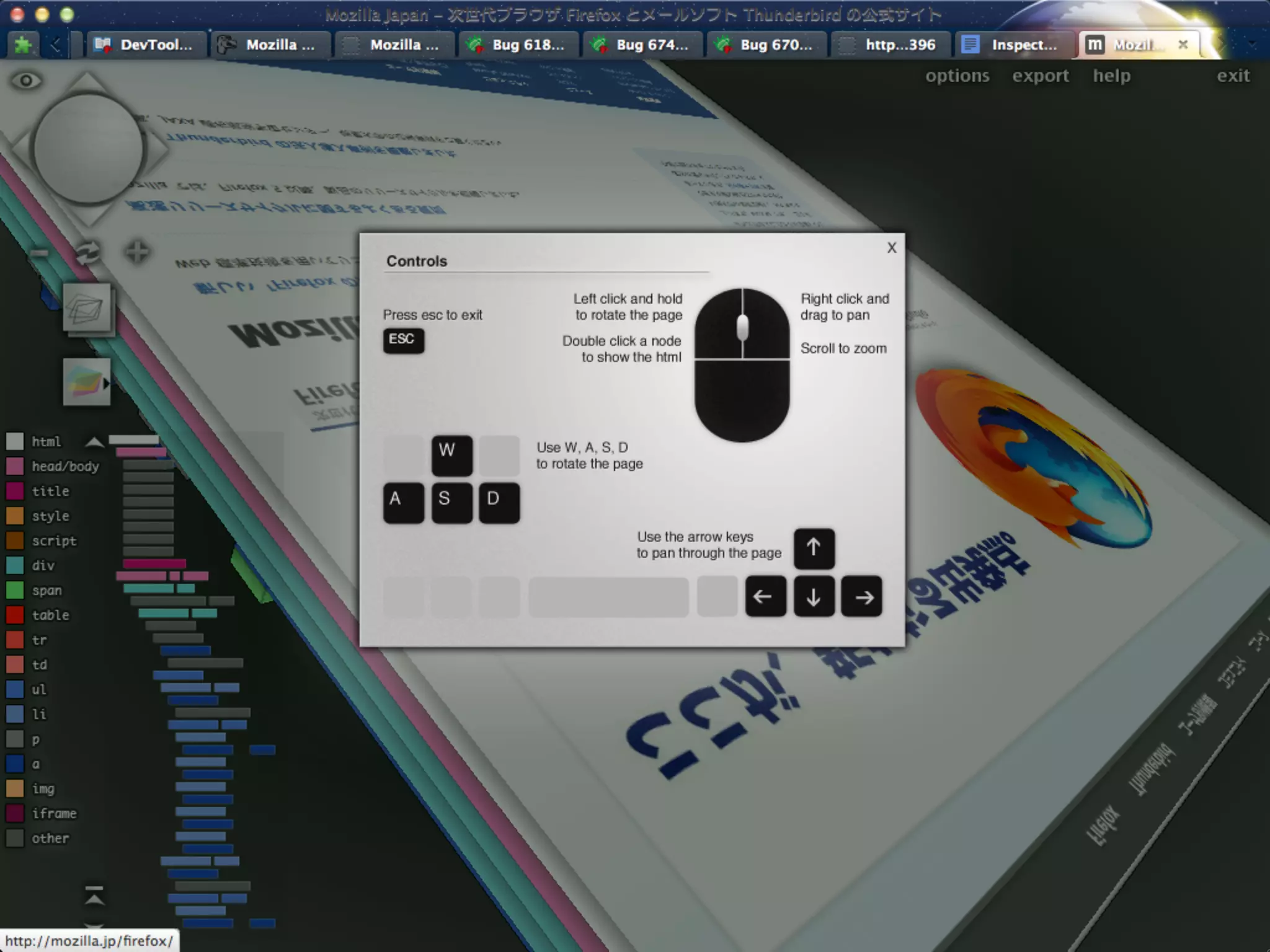This screenshot has width=1270, height=952.
Task: Toggle the div color legend box
Action: [x=15, y=565]
